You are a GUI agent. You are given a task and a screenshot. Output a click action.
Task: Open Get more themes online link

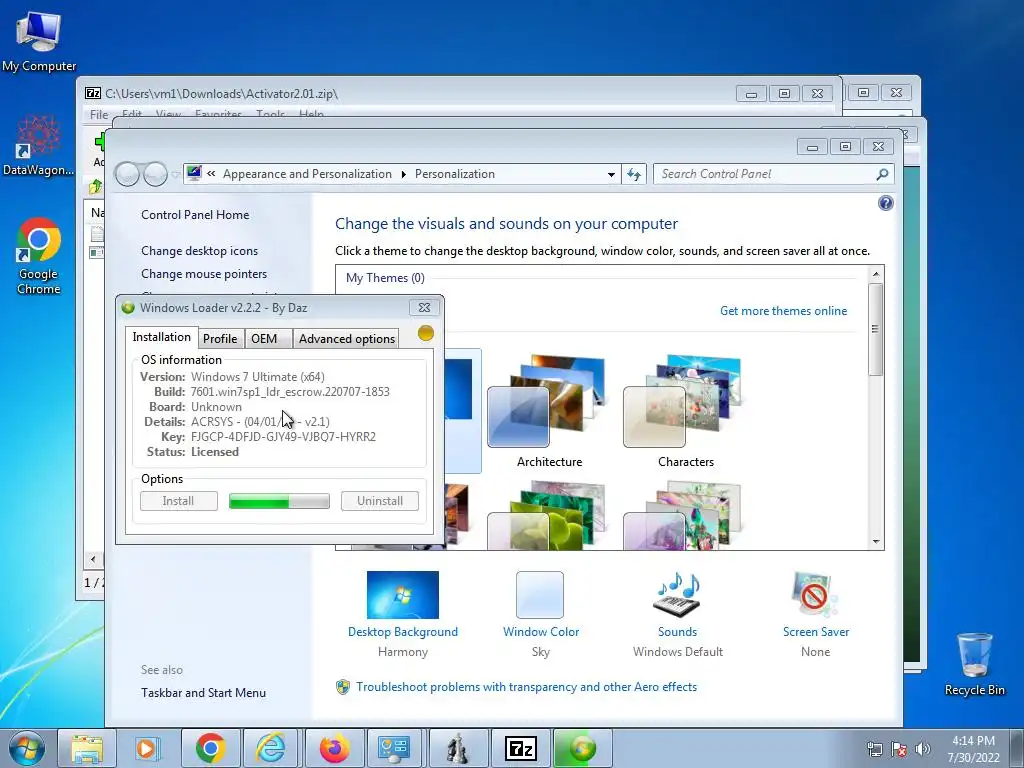point(783,311)
